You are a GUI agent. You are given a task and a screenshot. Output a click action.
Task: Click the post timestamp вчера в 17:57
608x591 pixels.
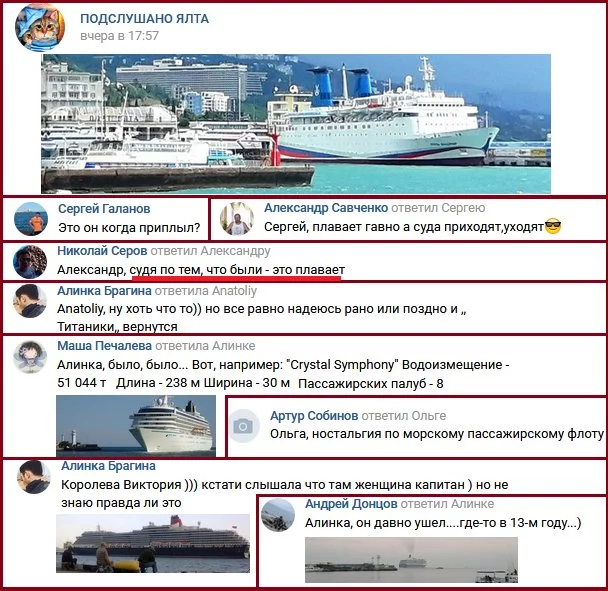pos(119,36)
